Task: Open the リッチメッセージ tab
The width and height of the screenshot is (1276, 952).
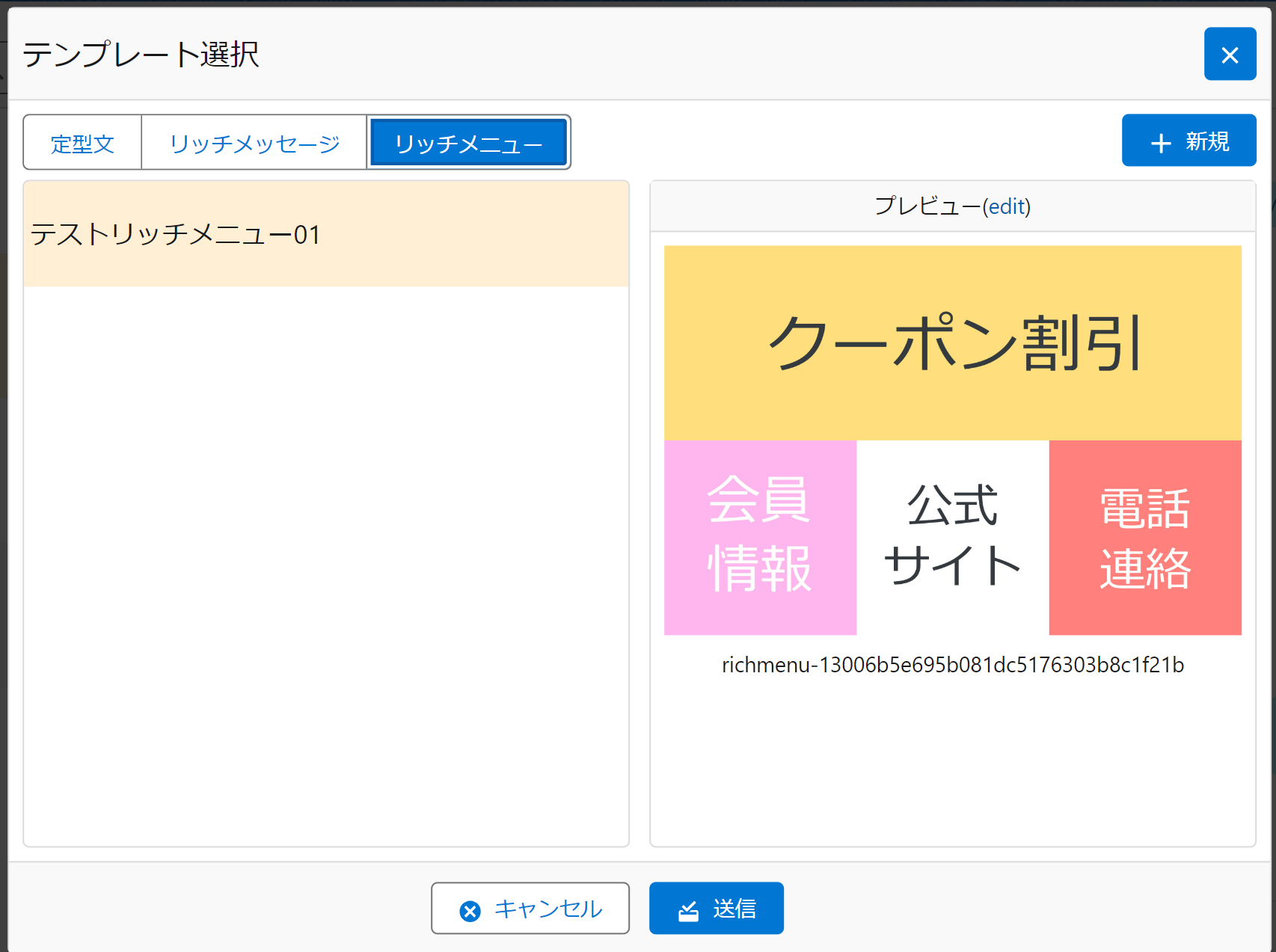Action: (x=254, y=143)
